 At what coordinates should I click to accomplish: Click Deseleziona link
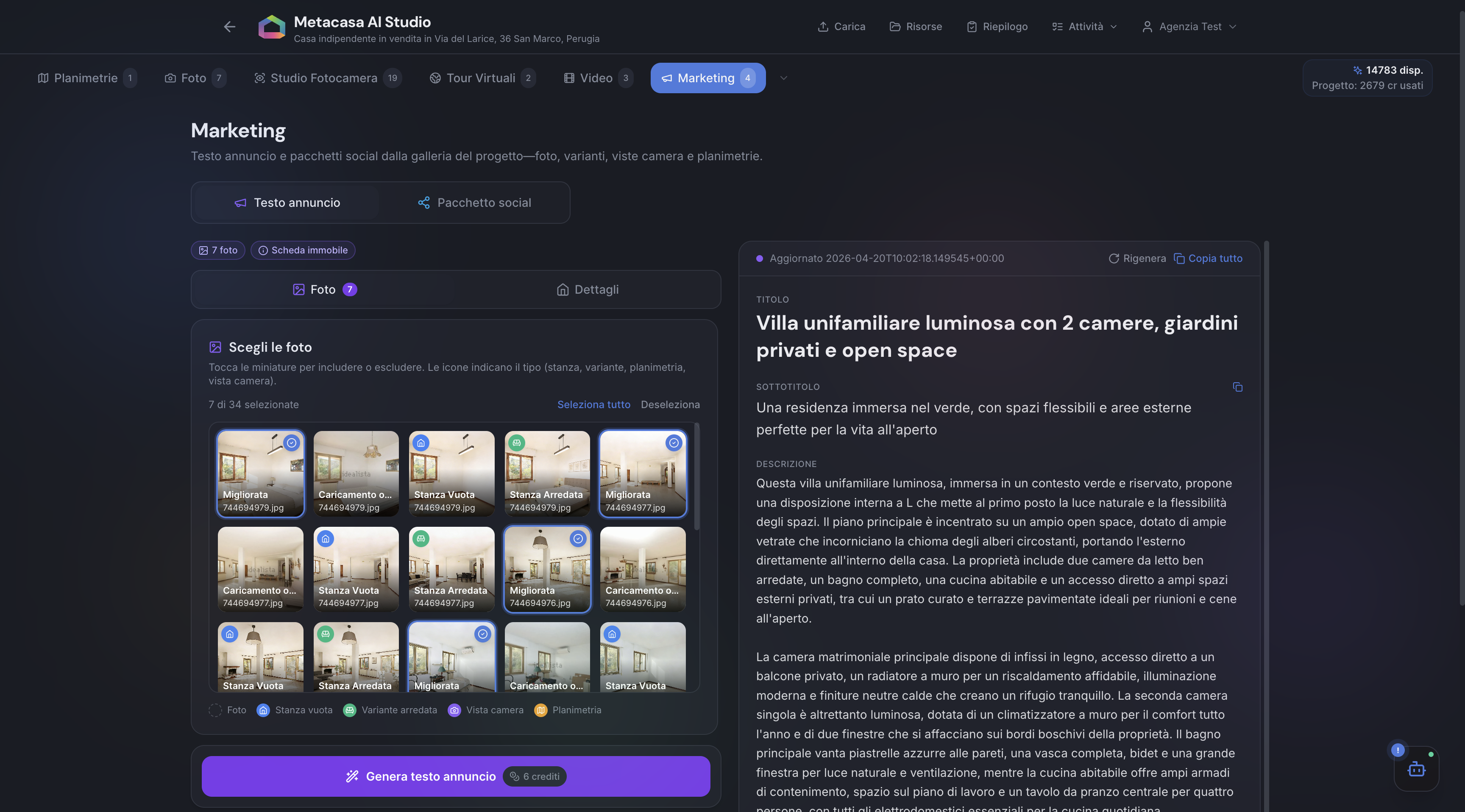(x=670, y=404)
